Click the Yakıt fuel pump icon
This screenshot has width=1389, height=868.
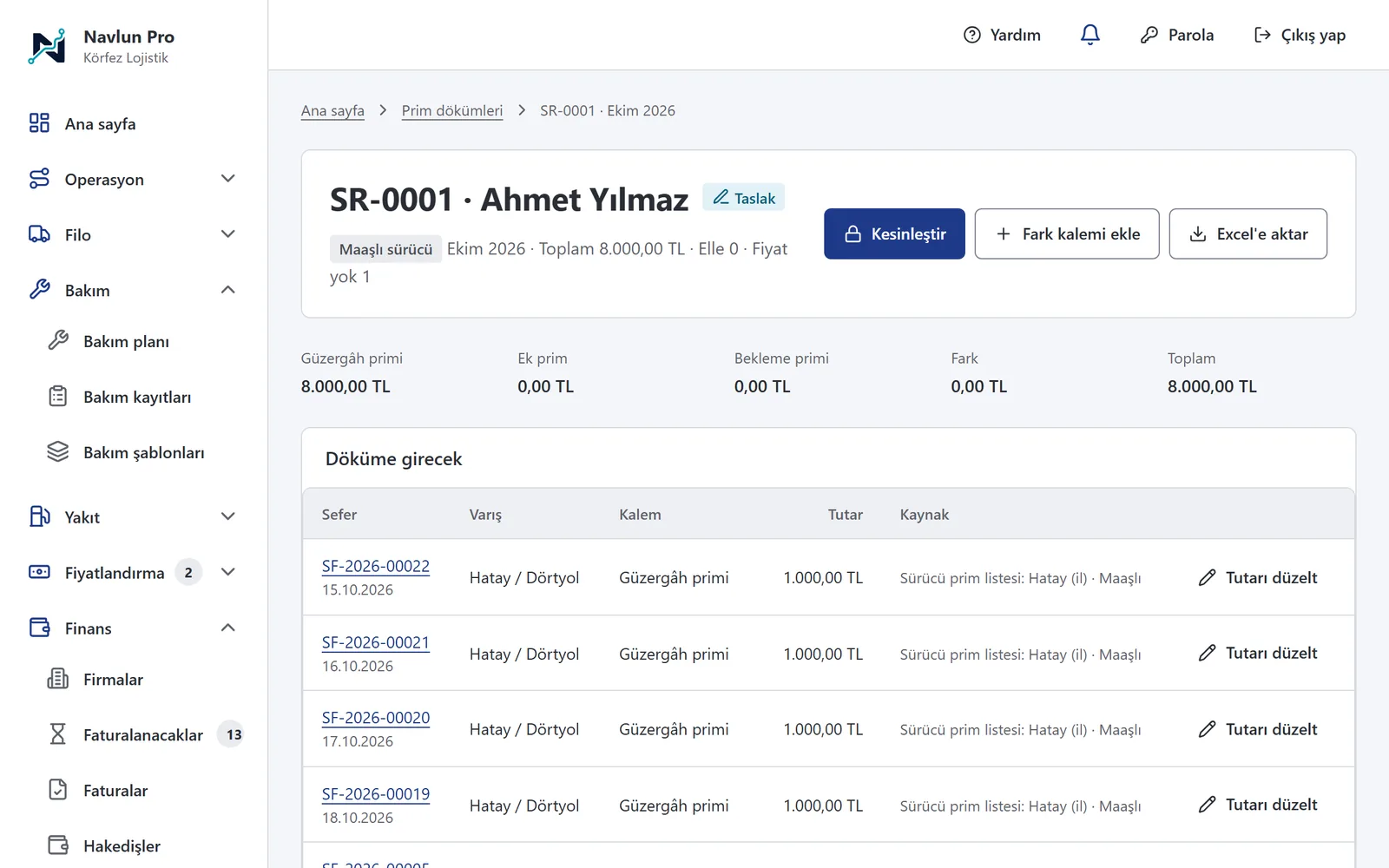pyautogui.click(x=39, y=516)
